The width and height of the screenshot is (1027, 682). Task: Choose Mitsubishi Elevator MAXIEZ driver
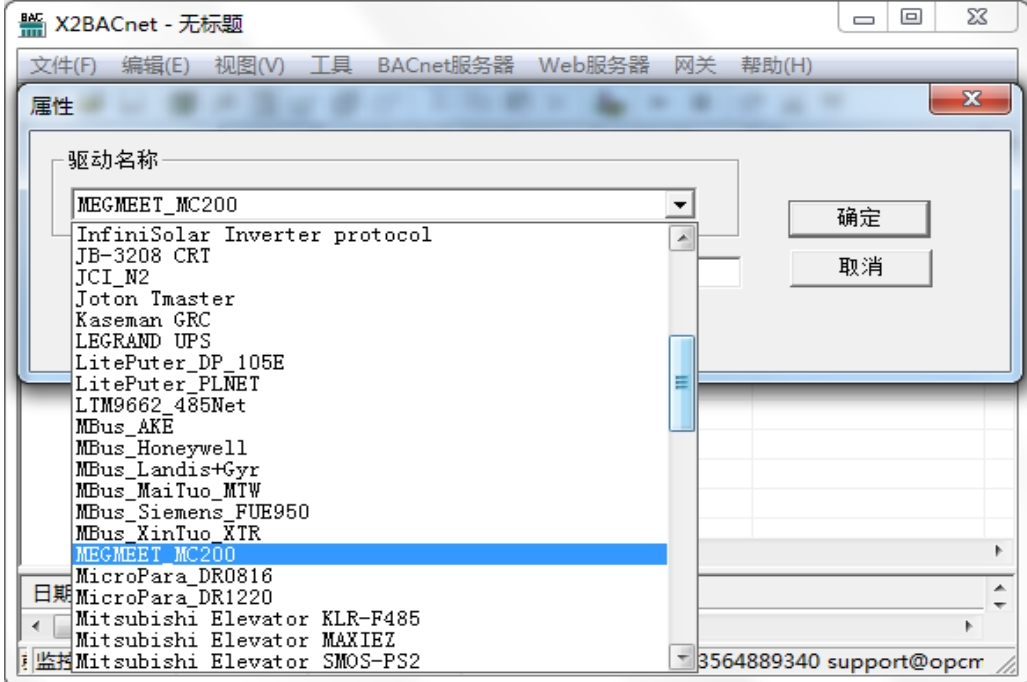[x=370, y=640]
